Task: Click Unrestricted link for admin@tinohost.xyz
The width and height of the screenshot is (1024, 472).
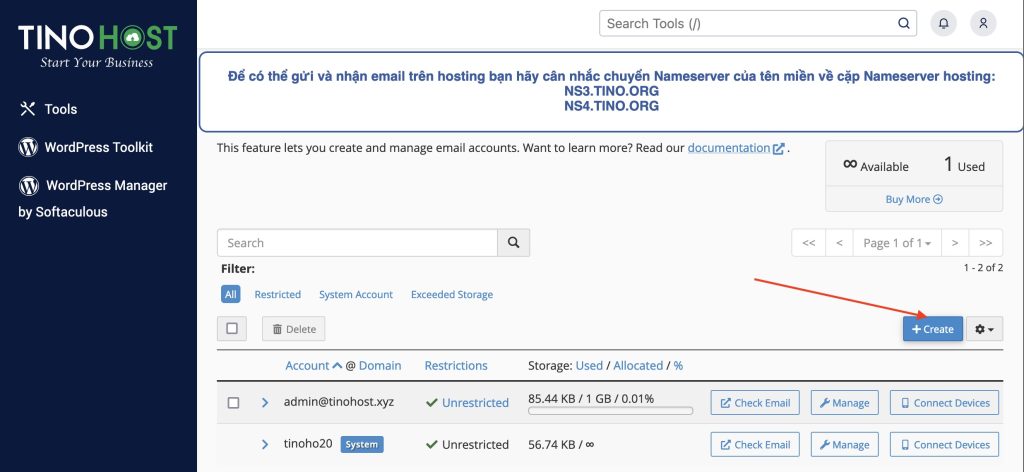Action: 475,403
